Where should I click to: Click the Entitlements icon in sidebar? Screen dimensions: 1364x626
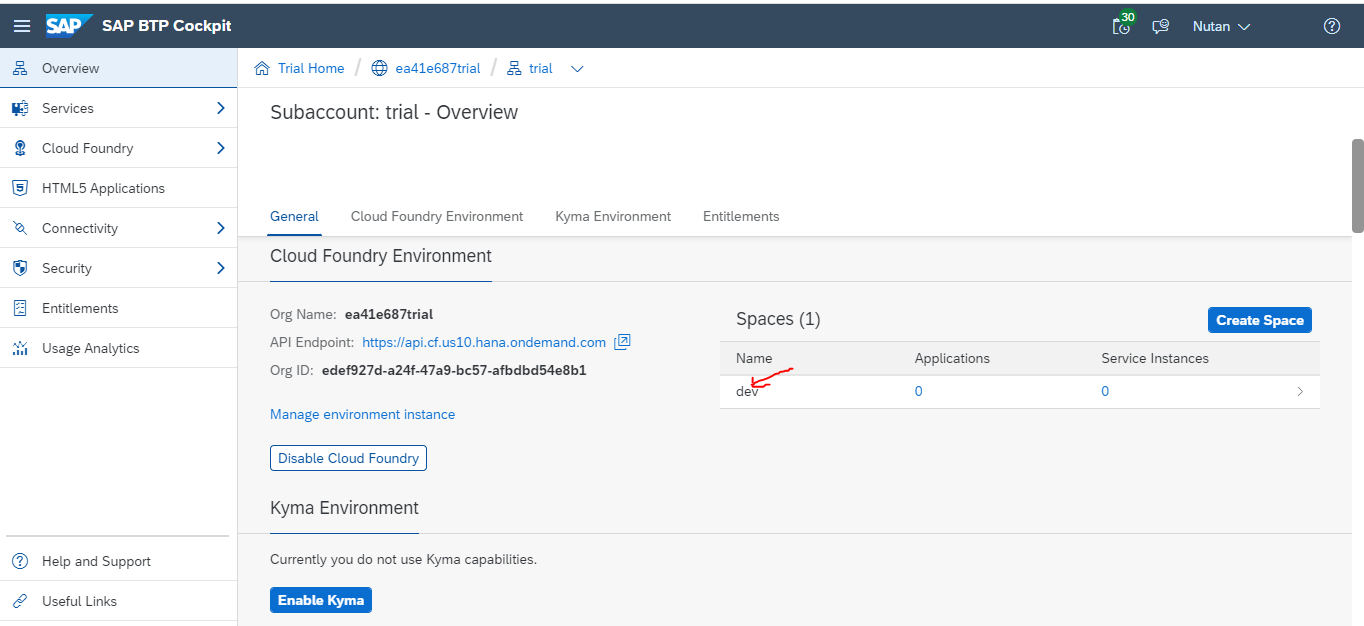pyautogui.click(x=20, y=308)
